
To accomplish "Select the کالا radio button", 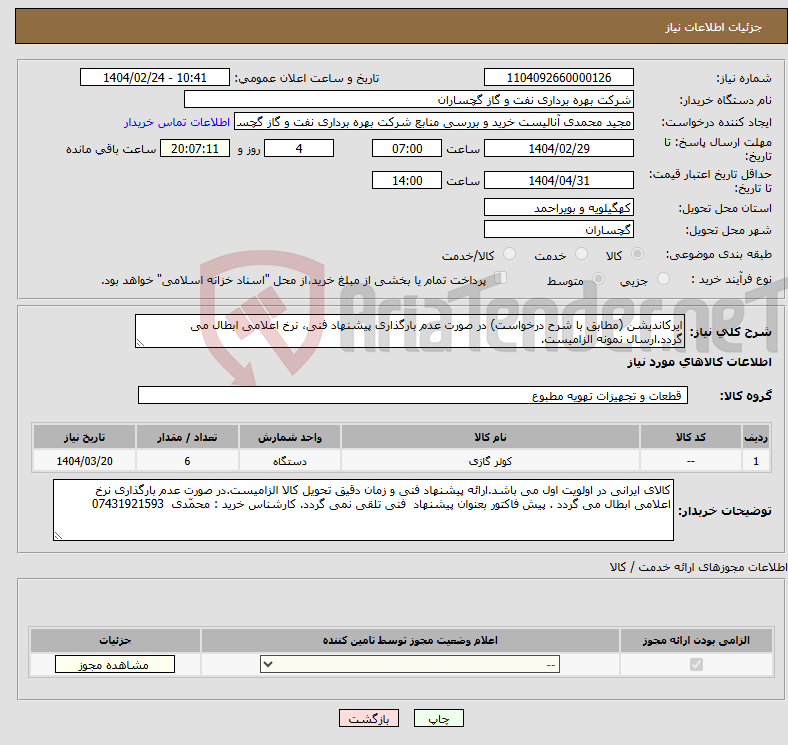I will click(x=637, y=254).
